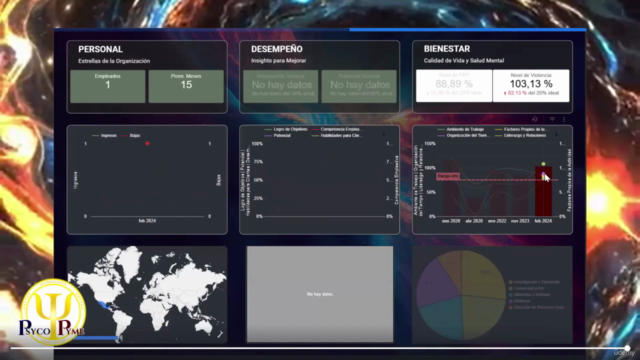Toggle Competencia Emplea... legend series
Image resolution: width=640 pixels, height=360 pixels.
coord(337,129)
